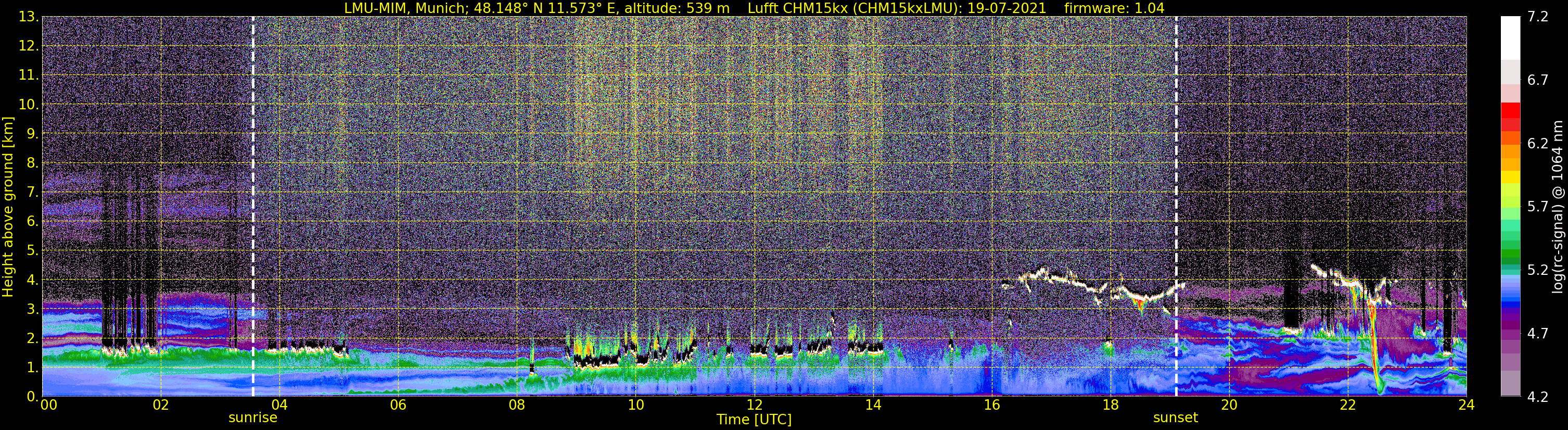Click the y-axis tick label '11.'

[x=29, y=75]
